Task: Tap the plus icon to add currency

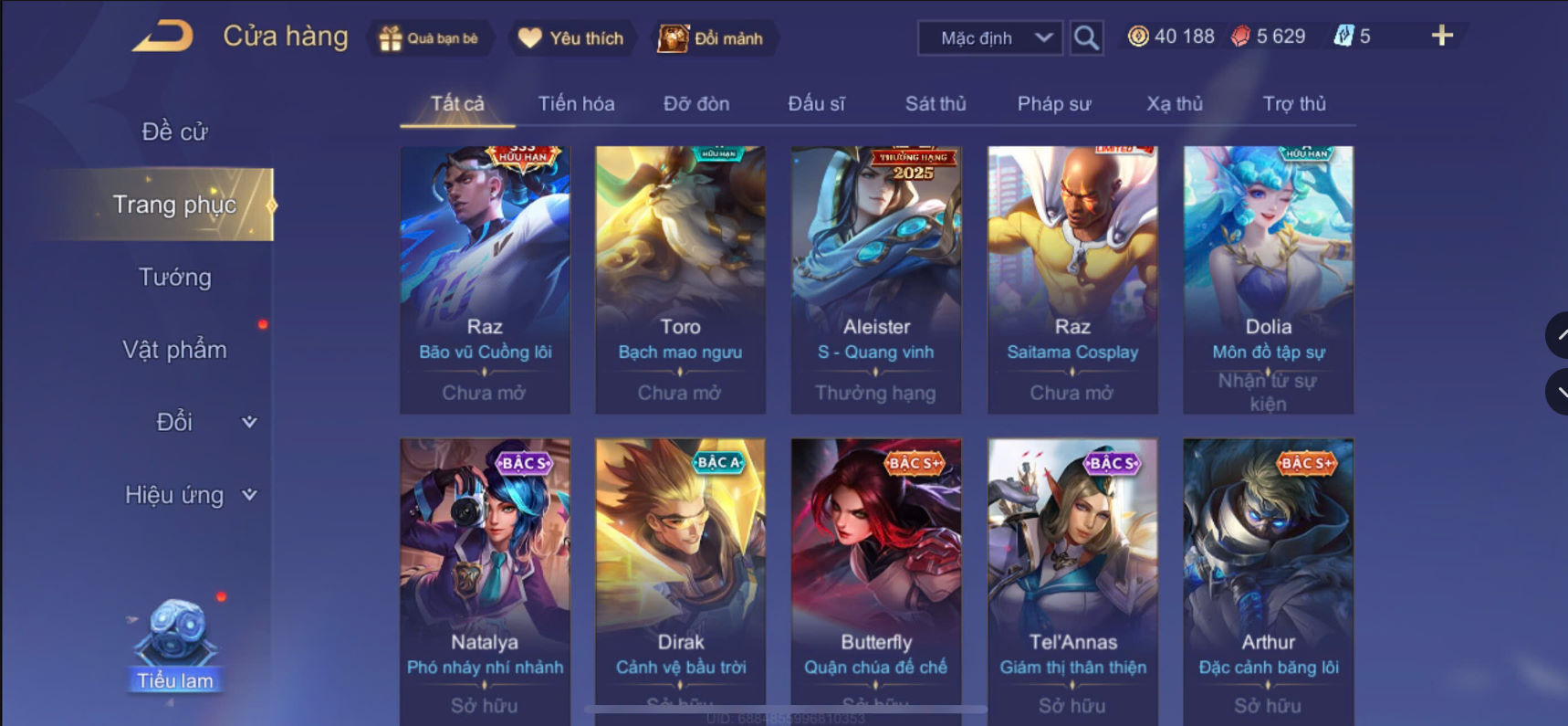Action: coord(1442,36)
